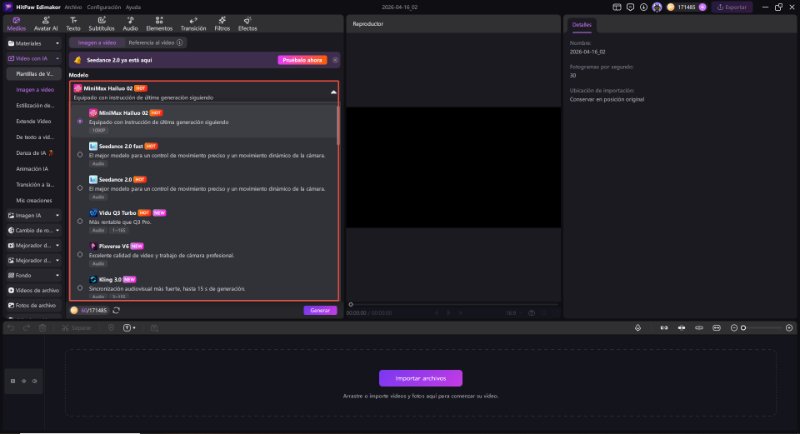
Task: Open the Elementos tool
Action: 159,24
